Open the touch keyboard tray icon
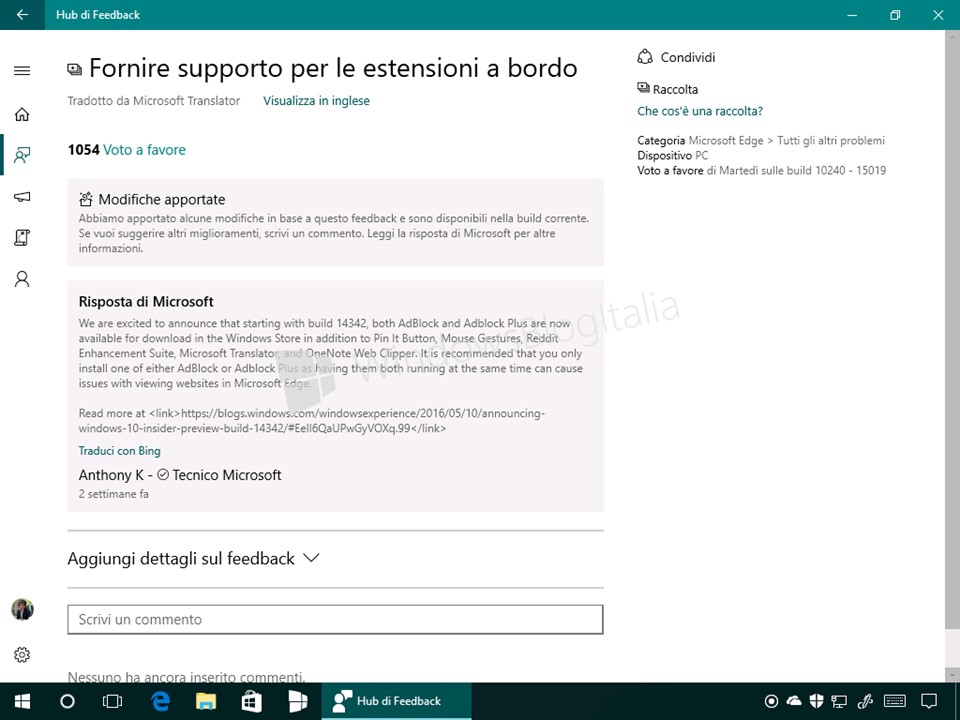The width and height of the screenshot is (960, 720). 895,701
